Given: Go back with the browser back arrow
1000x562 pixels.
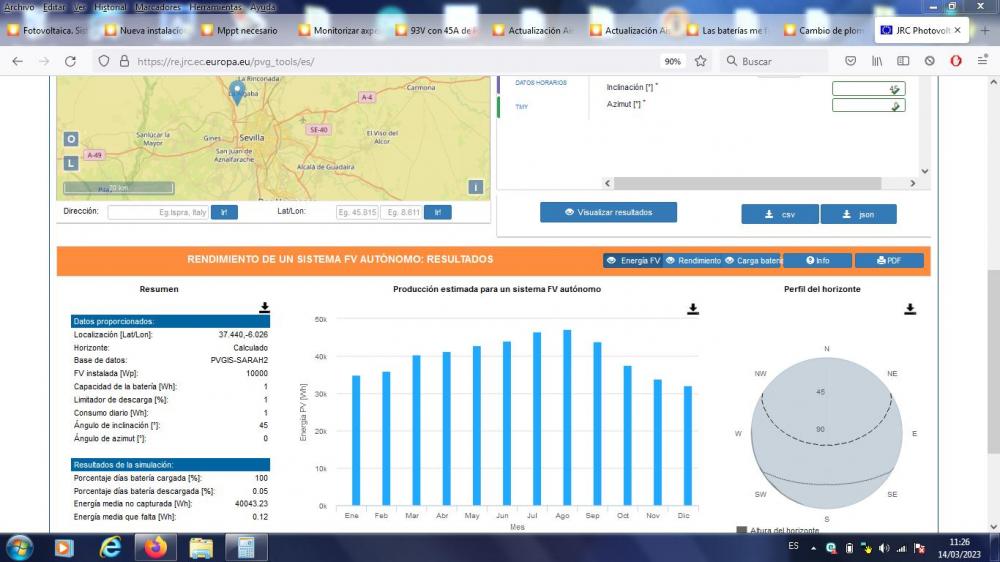Looking at the screenshot, I should pos(17,61).
